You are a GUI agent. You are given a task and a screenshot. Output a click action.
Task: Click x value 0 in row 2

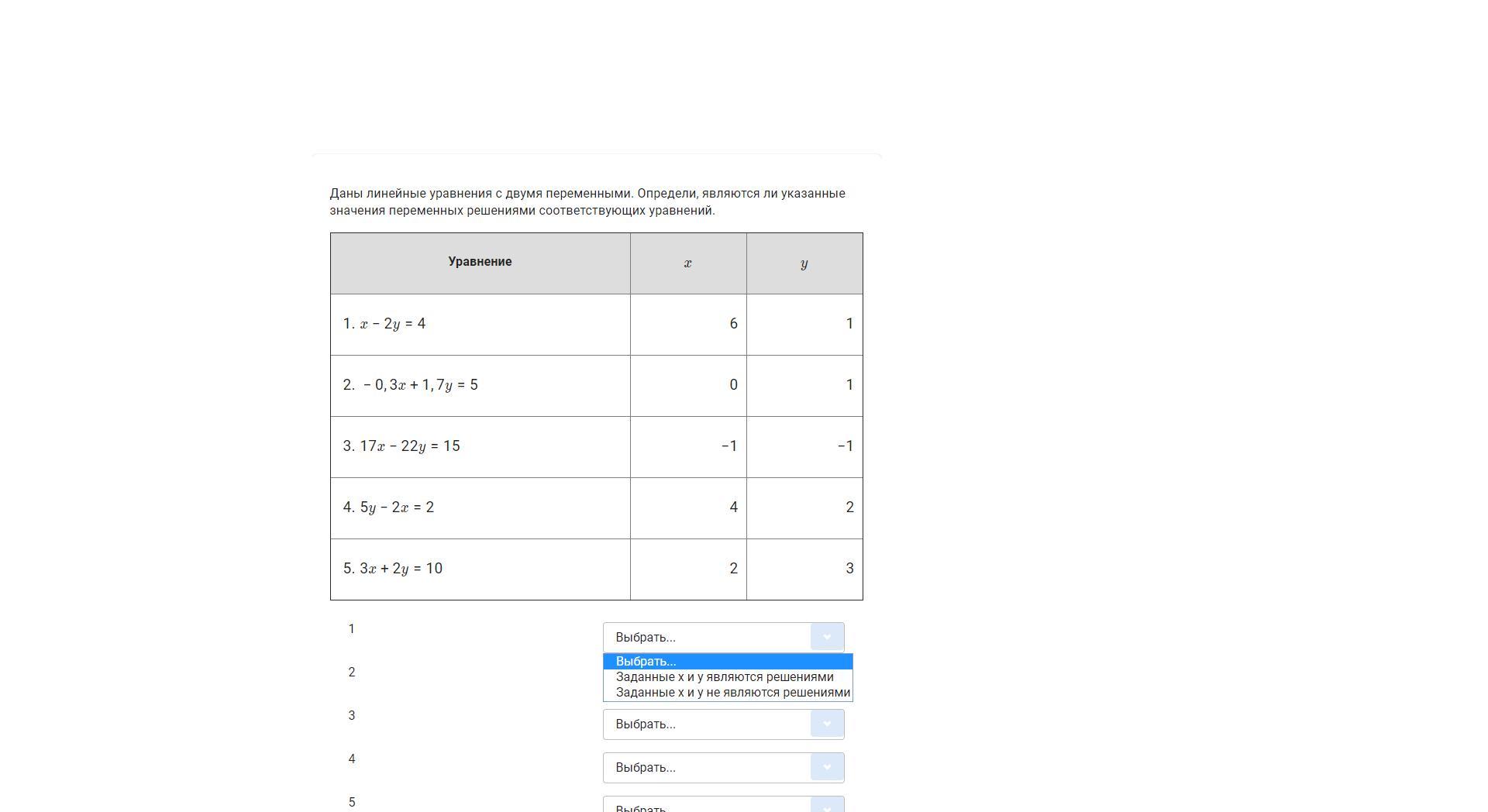[688, 385]
